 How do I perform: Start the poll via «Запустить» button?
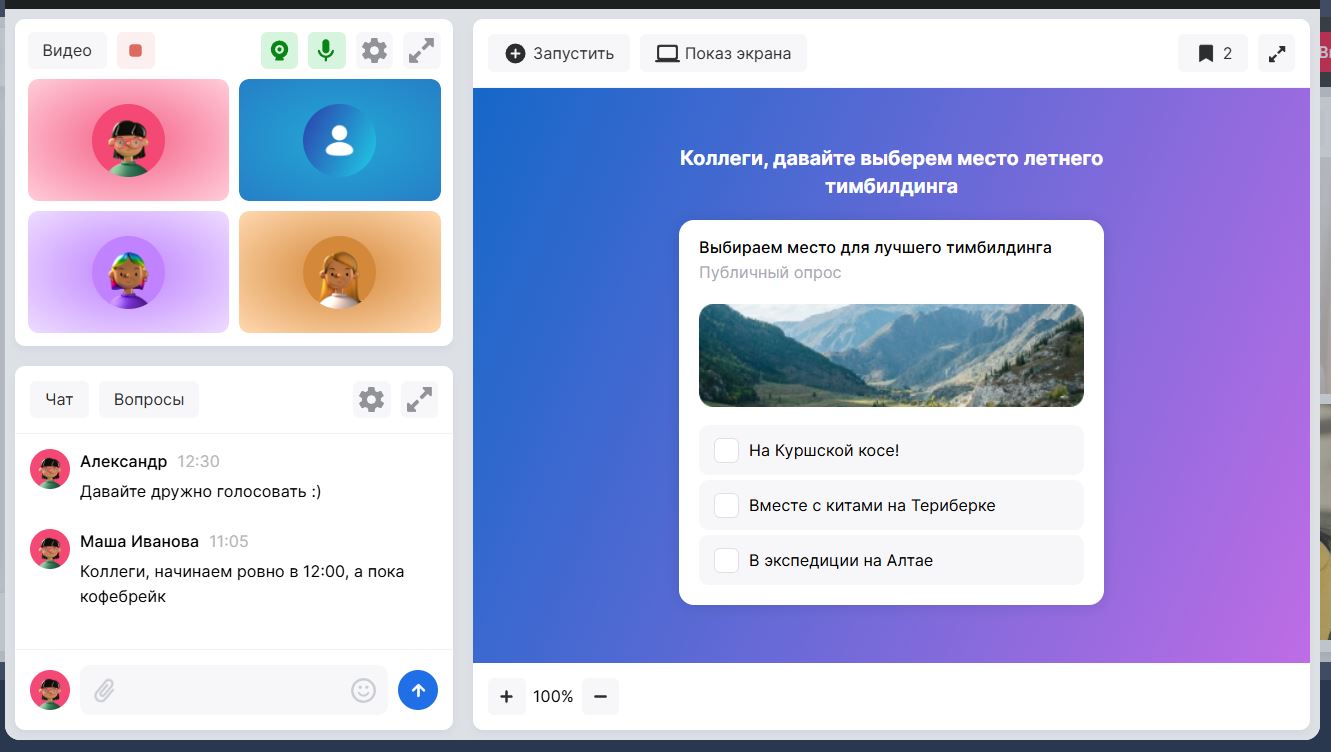[x=559, y=53]
